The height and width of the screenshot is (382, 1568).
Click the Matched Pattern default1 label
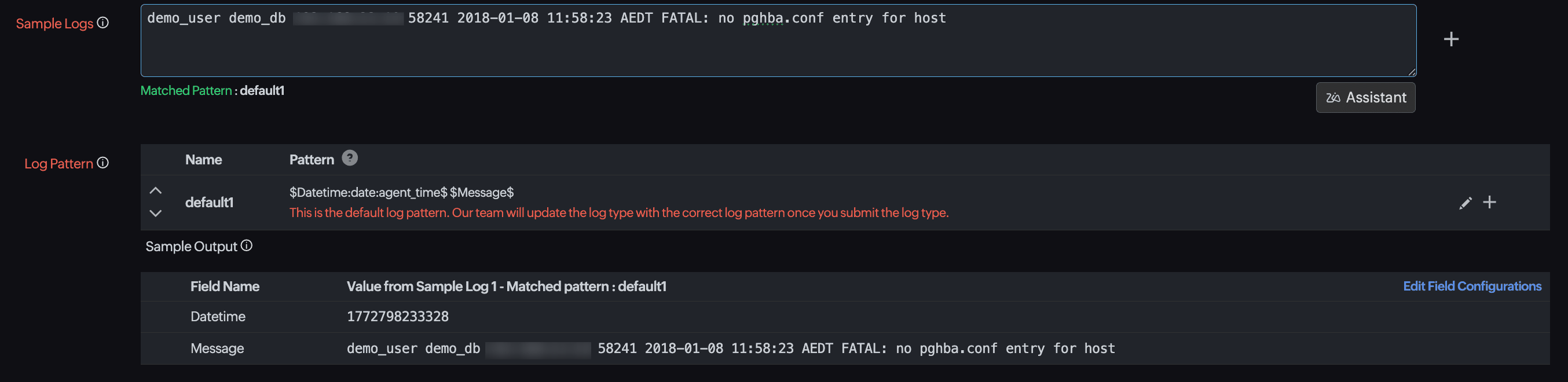(x=213, y=91)
